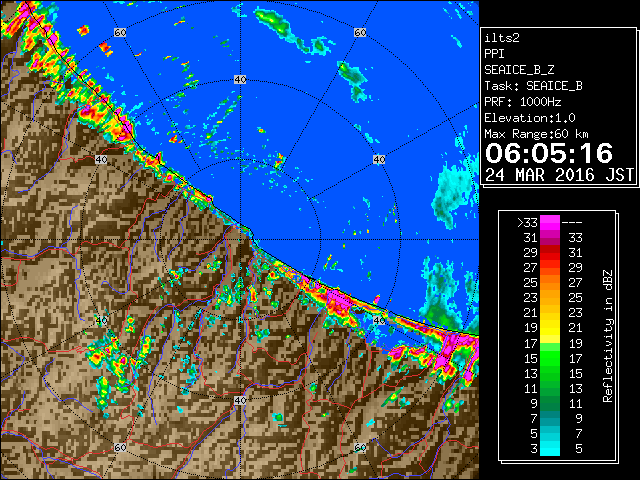Click the product name "SEAICE_B_Z"
Screen dimensions: 640x480
coord(519,70)
